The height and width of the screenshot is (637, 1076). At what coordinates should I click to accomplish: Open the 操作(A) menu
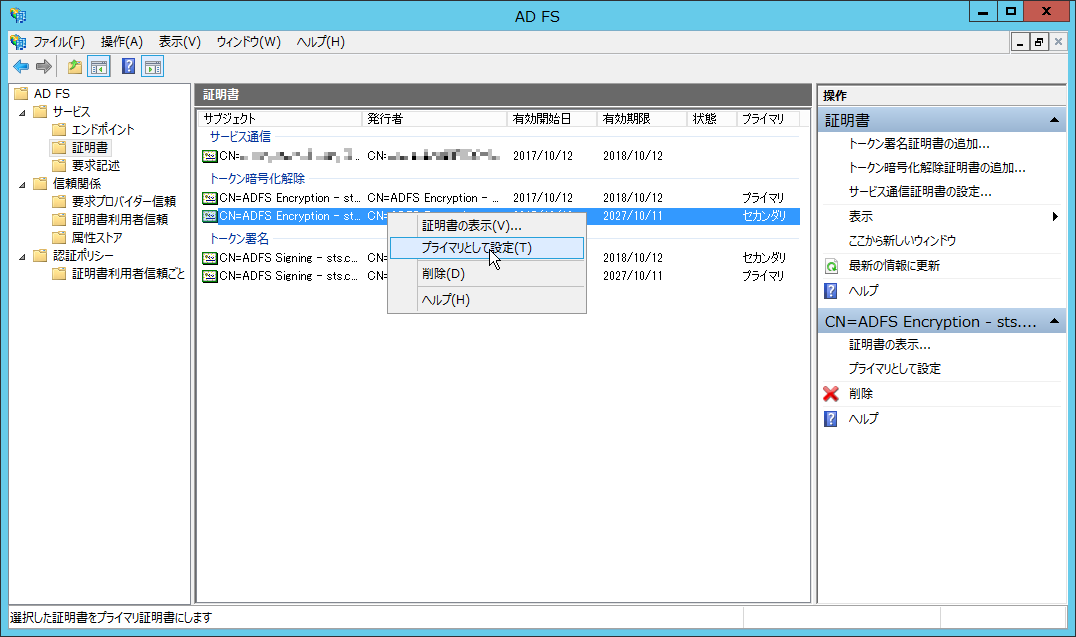point(121,42)
